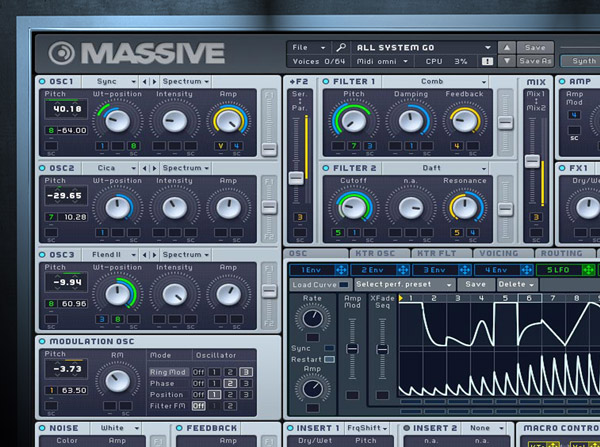The image size is (600, 447).
Task: Switch to the KTR OSC tab
Action: pyautogui.click(x=379, y=253)
